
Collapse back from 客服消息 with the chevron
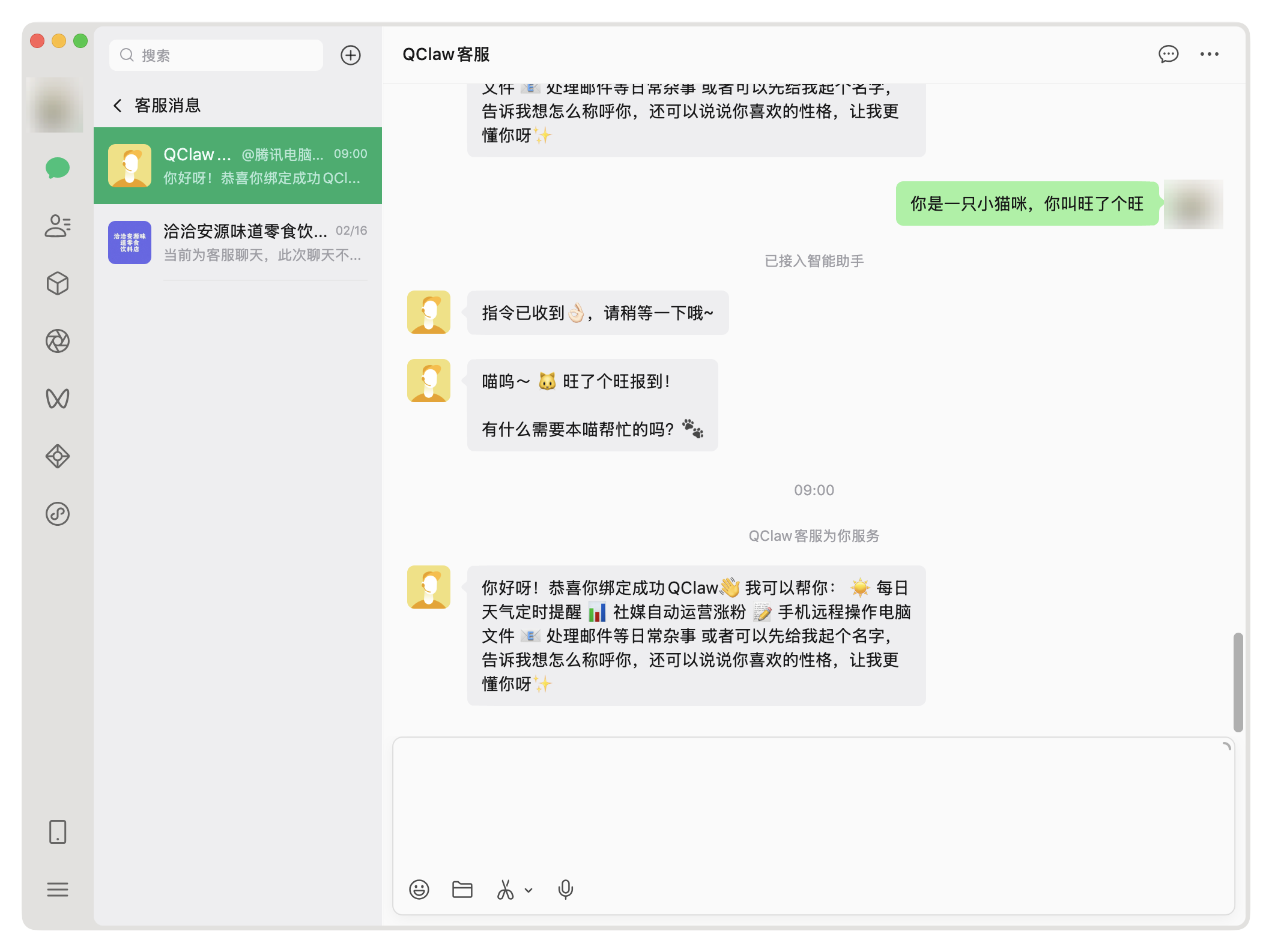coord(118,105)
